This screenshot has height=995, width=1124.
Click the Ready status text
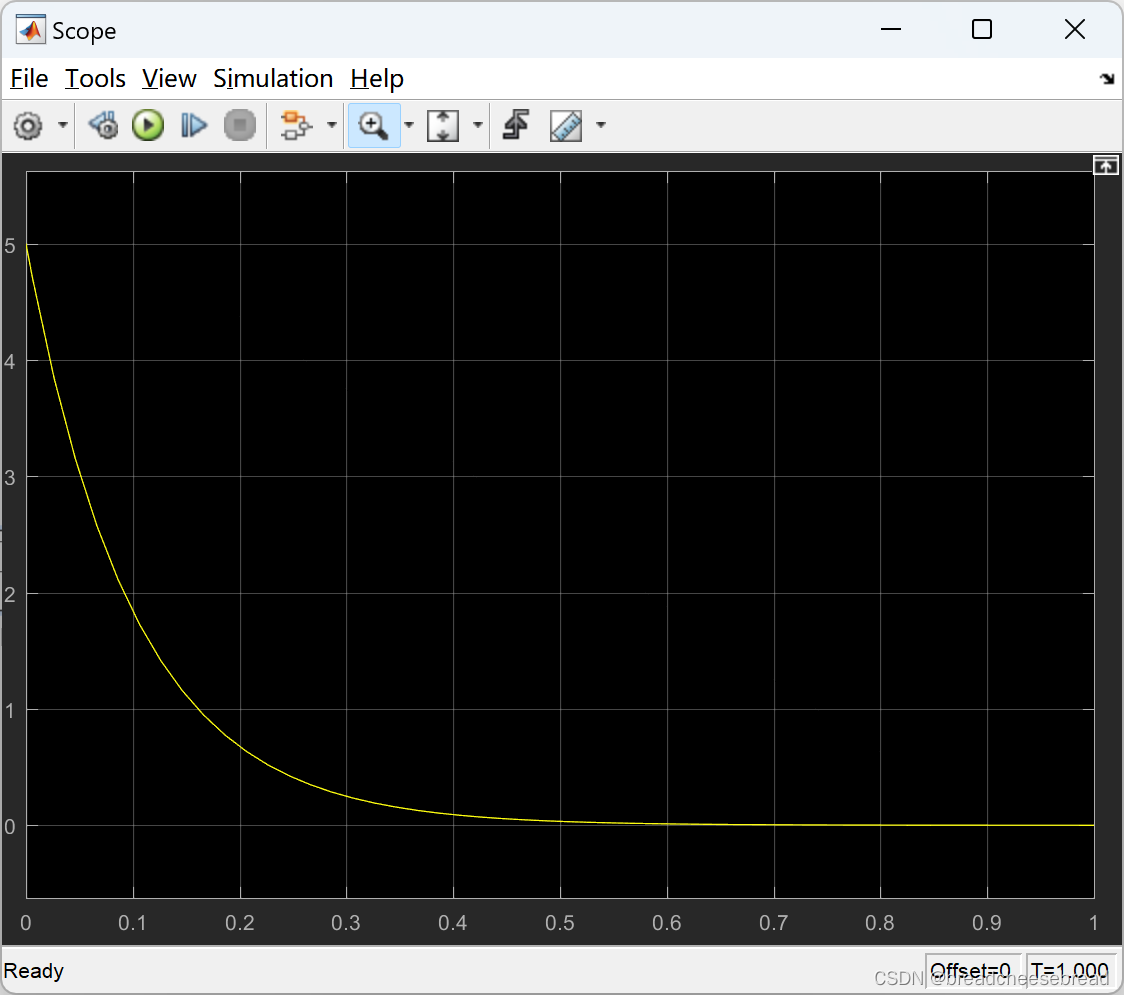click(x=34, y=971)
